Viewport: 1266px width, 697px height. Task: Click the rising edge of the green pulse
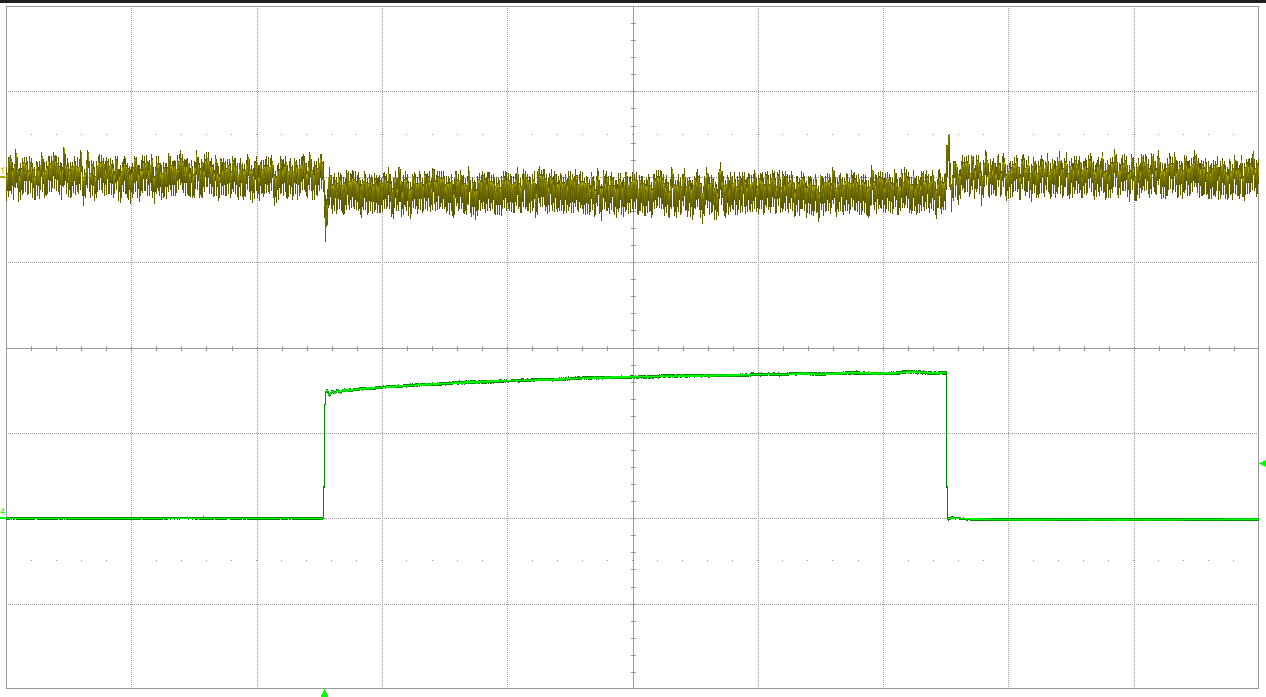pos(324,450)
